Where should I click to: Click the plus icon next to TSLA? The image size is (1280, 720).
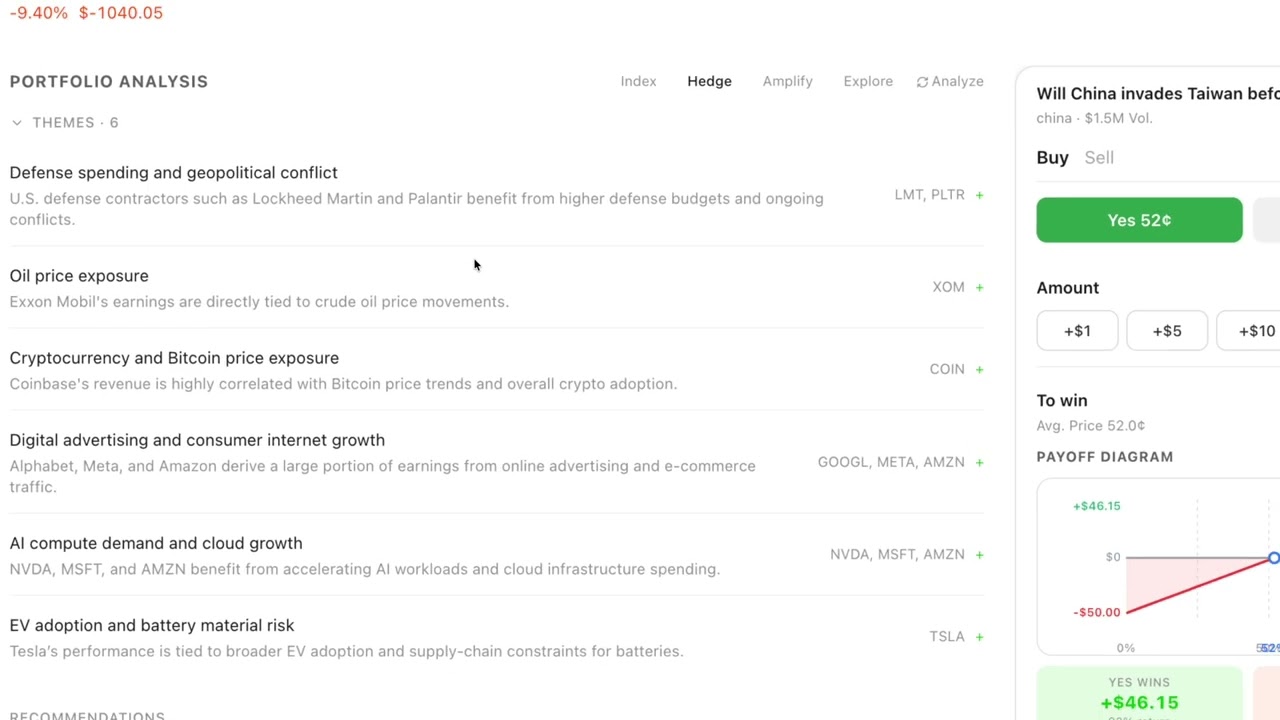(x=979, y=637)
